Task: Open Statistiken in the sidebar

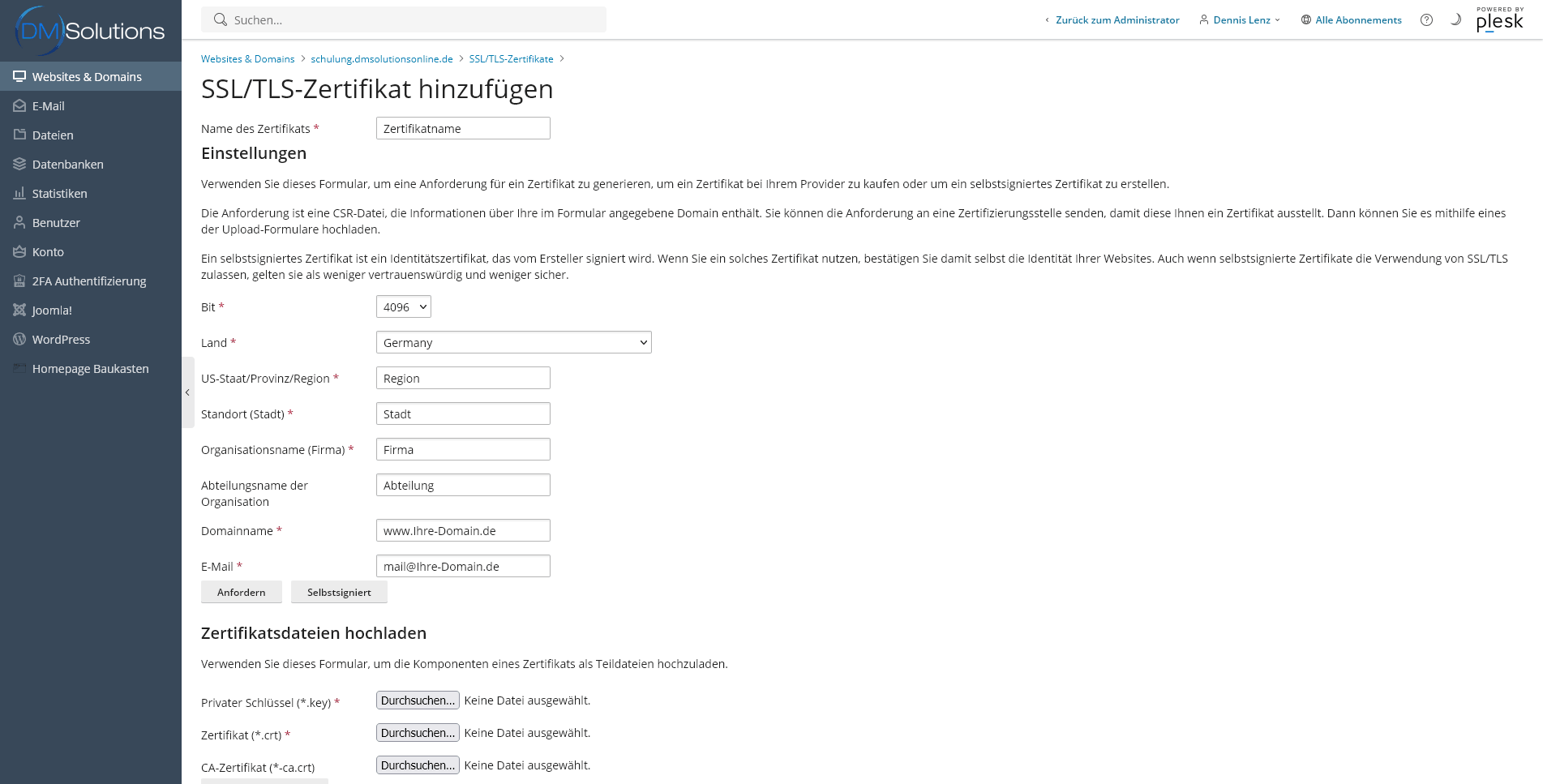Action: coord(59,194)
